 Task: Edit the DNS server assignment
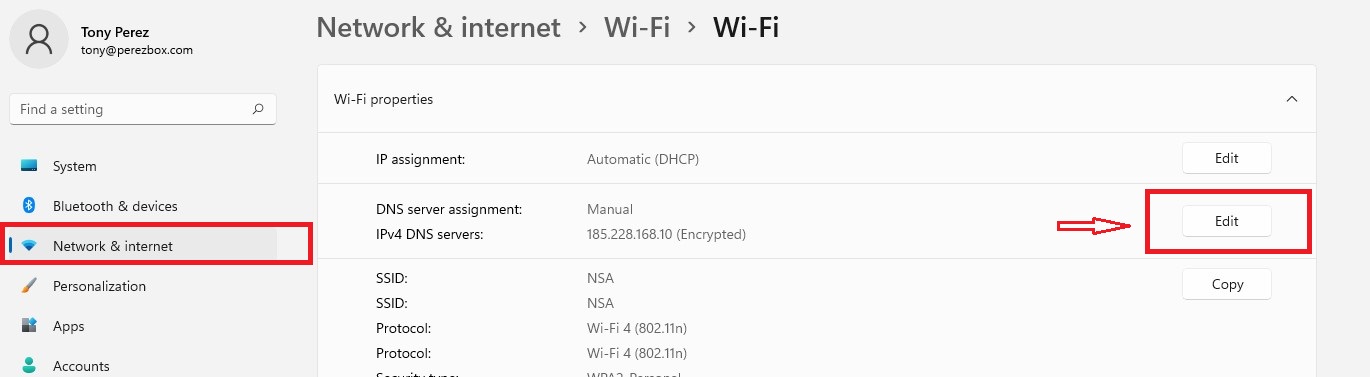pyautogui.click(x=1227, y=221)
